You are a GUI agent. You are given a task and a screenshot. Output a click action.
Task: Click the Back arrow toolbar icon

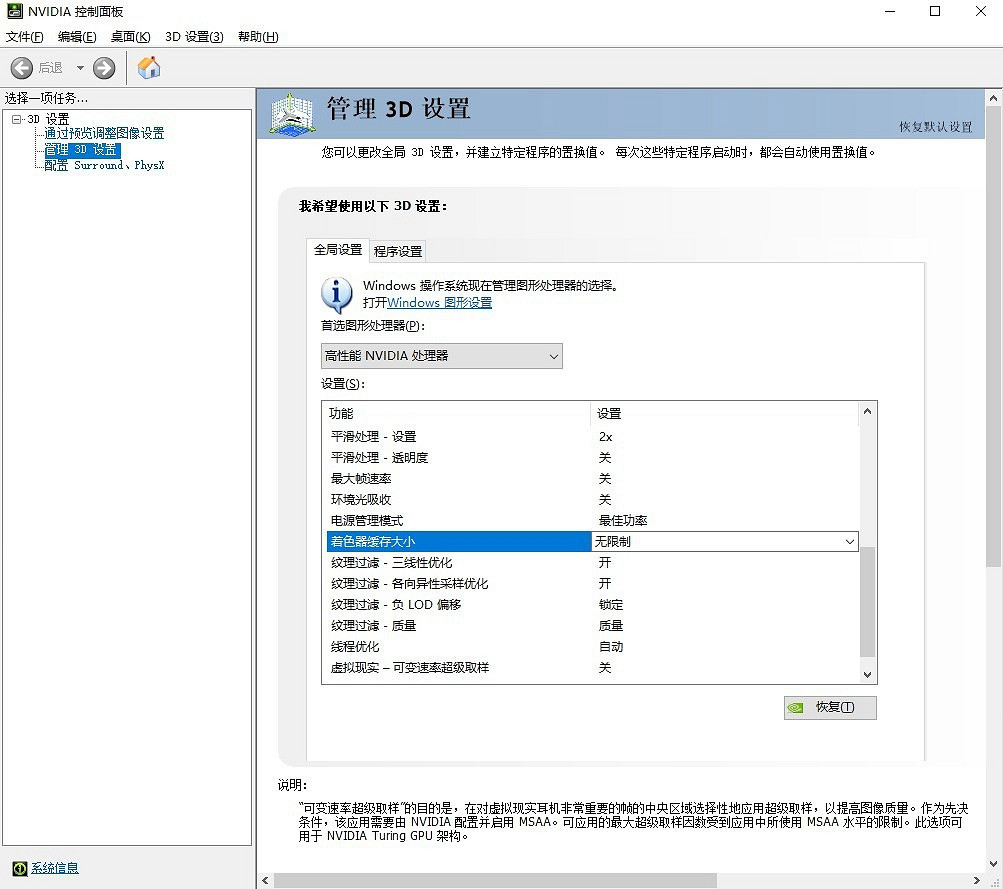point(22,68)
